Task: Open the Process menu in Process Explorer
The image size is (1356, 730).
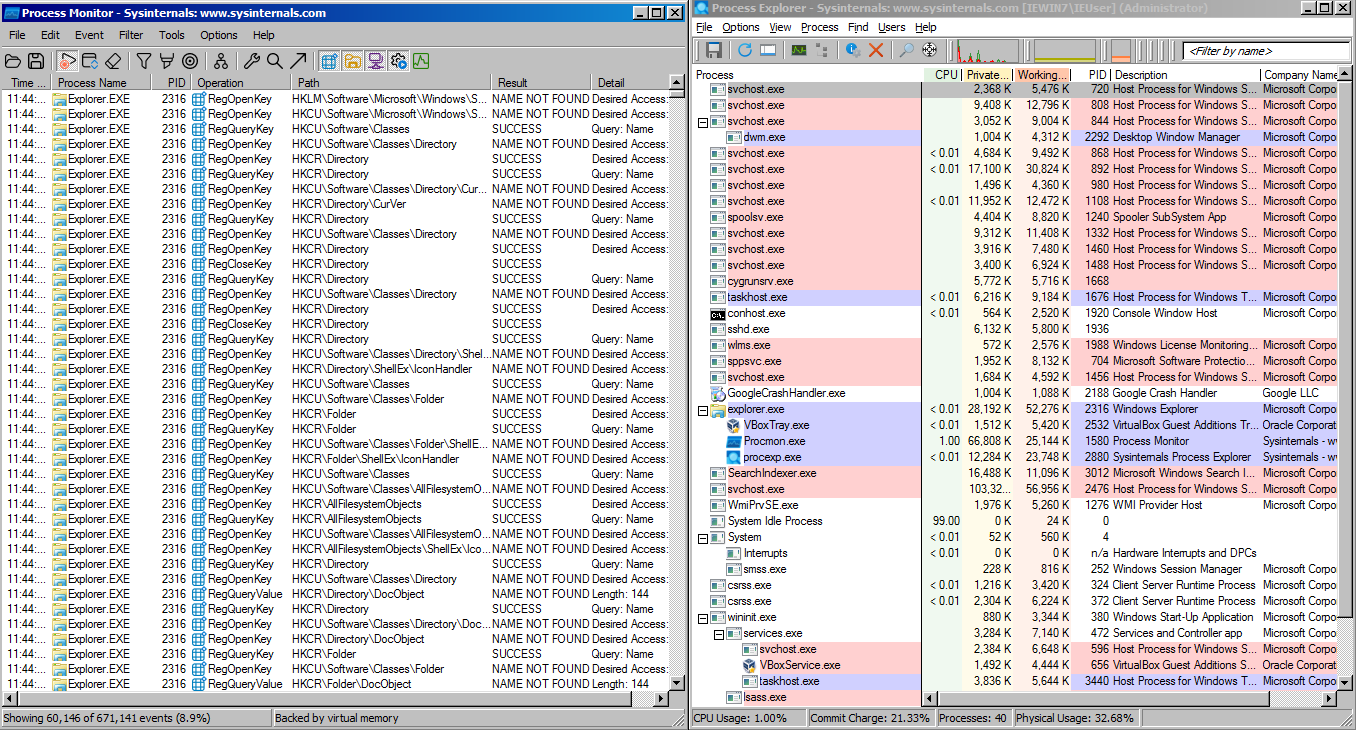Action: (x=820, y=27)
